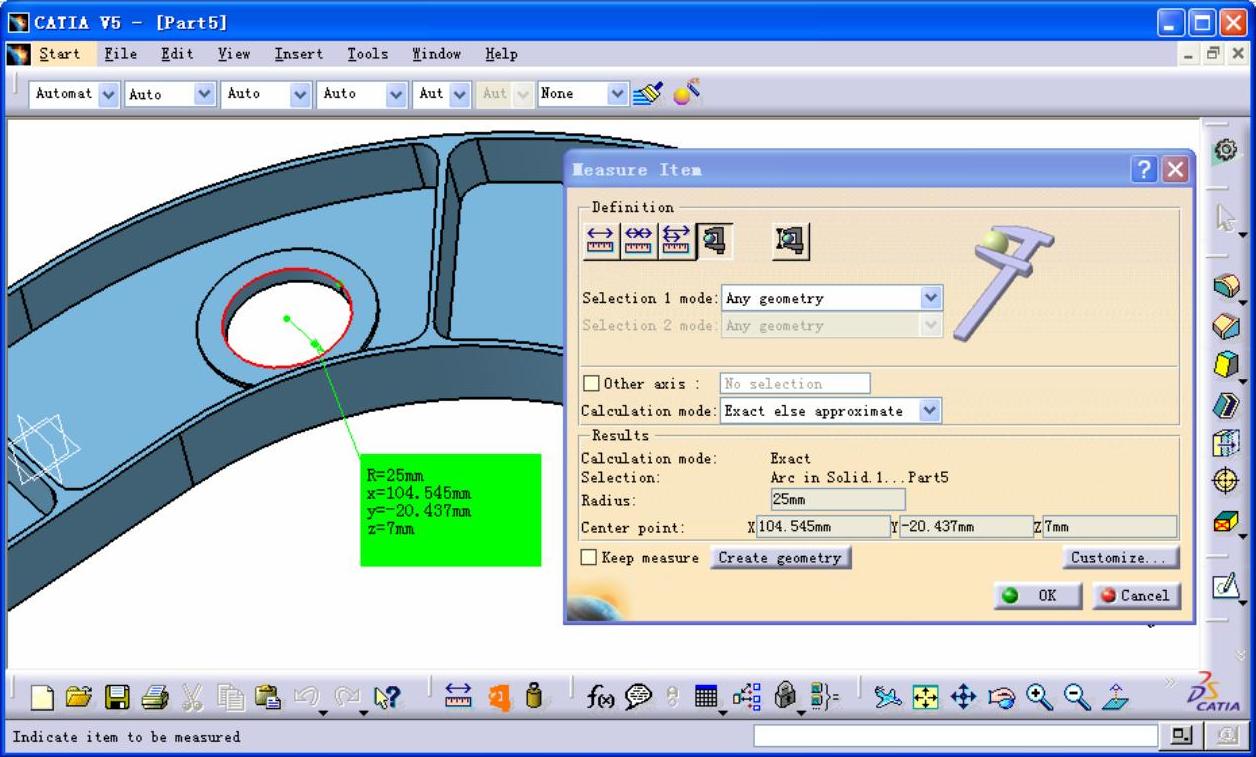Click the Y center point field -20.437mm
This screenshot has height=757, width=1256.
coord(965,527)
